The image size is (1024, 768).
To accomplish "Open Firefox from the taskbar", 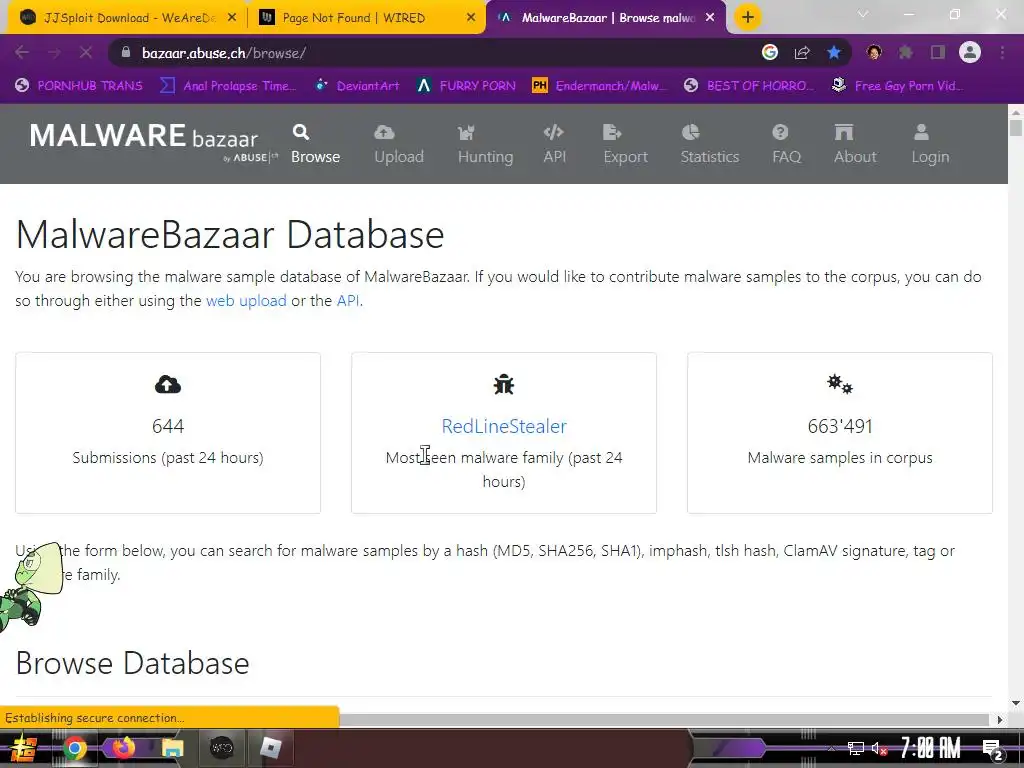I will 123,748.
